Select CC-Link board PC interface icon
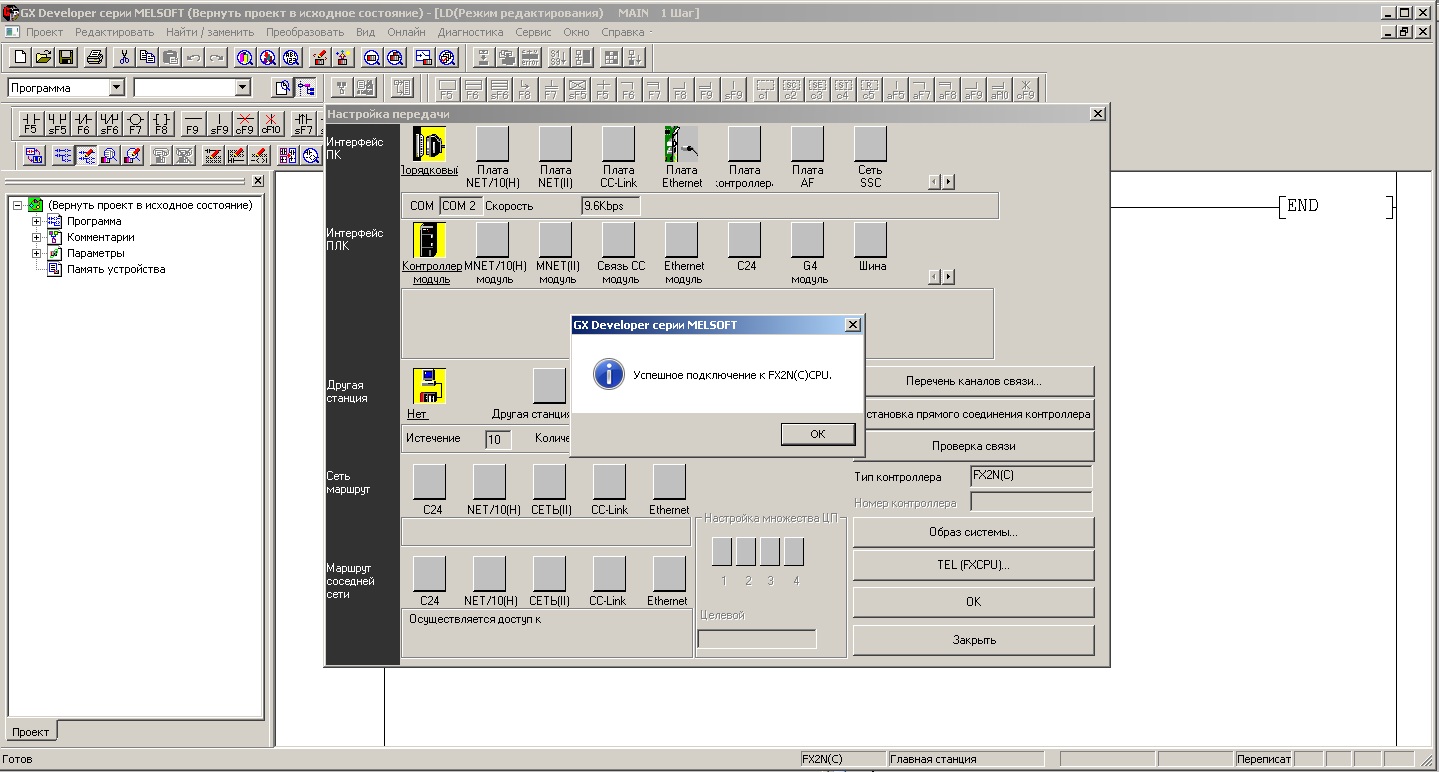Viewport: 1439px width, 772px height. click(619, 145)
